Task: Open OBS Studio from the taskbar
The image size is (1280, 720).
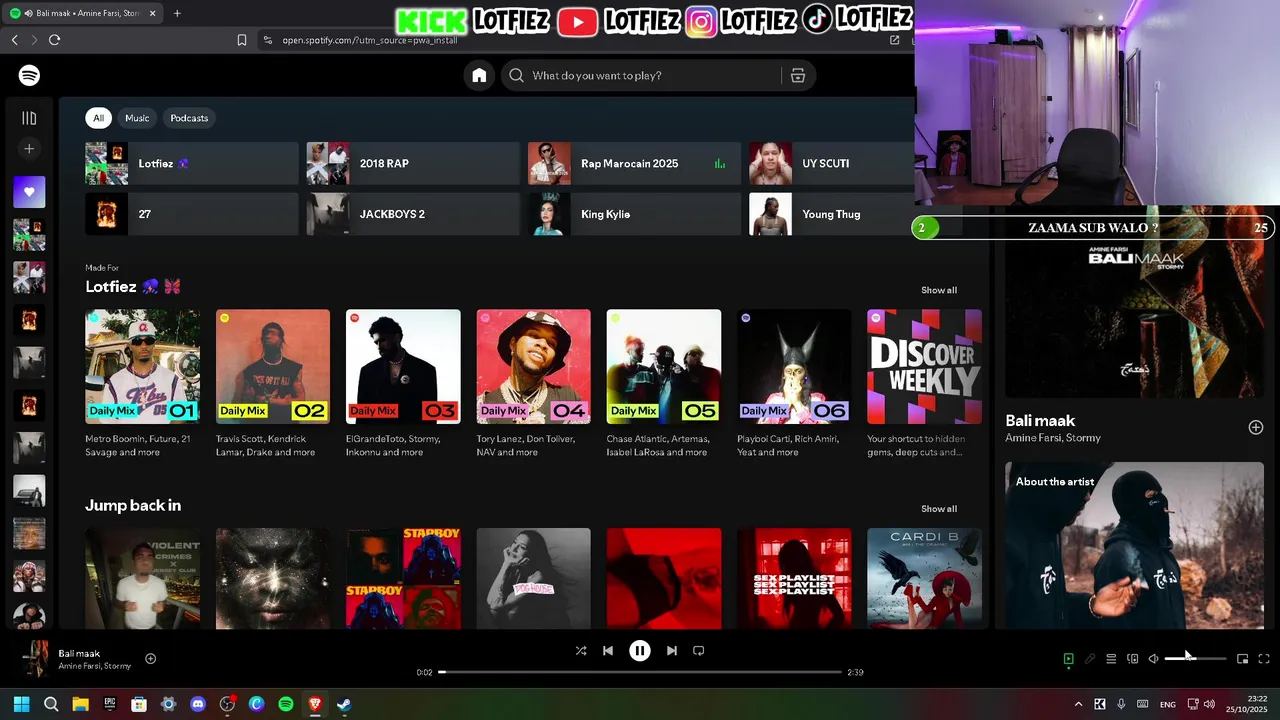Action: tap(227, 704)
